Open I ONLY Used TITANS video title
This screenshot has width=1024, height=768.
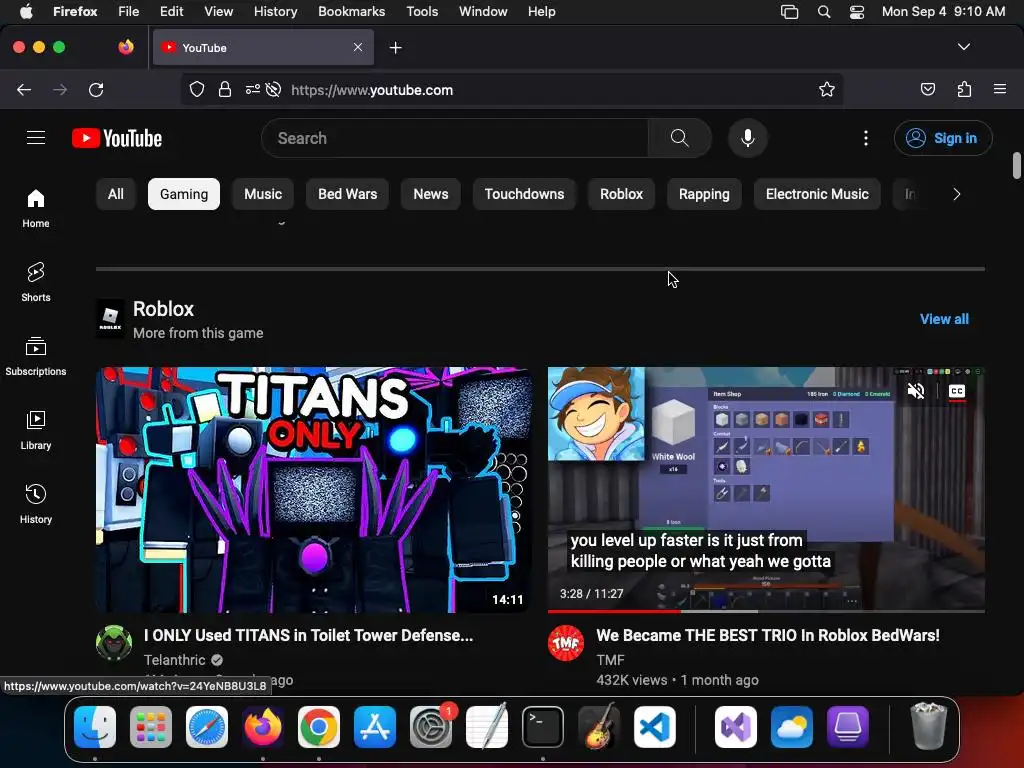tap(308, 635)
